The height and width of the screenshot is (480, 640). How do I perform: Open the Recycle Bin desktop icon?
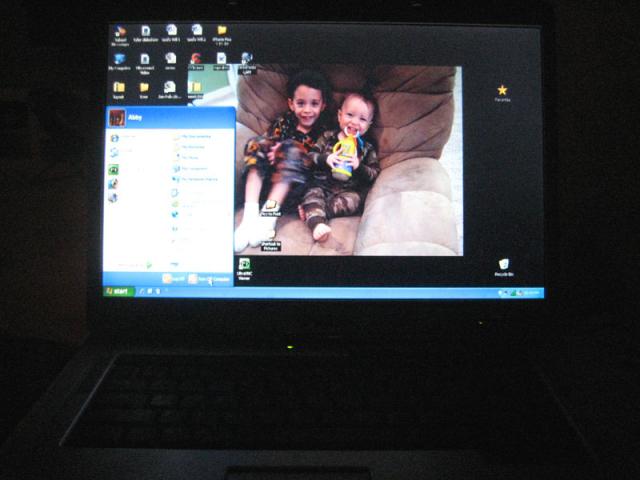504,265
